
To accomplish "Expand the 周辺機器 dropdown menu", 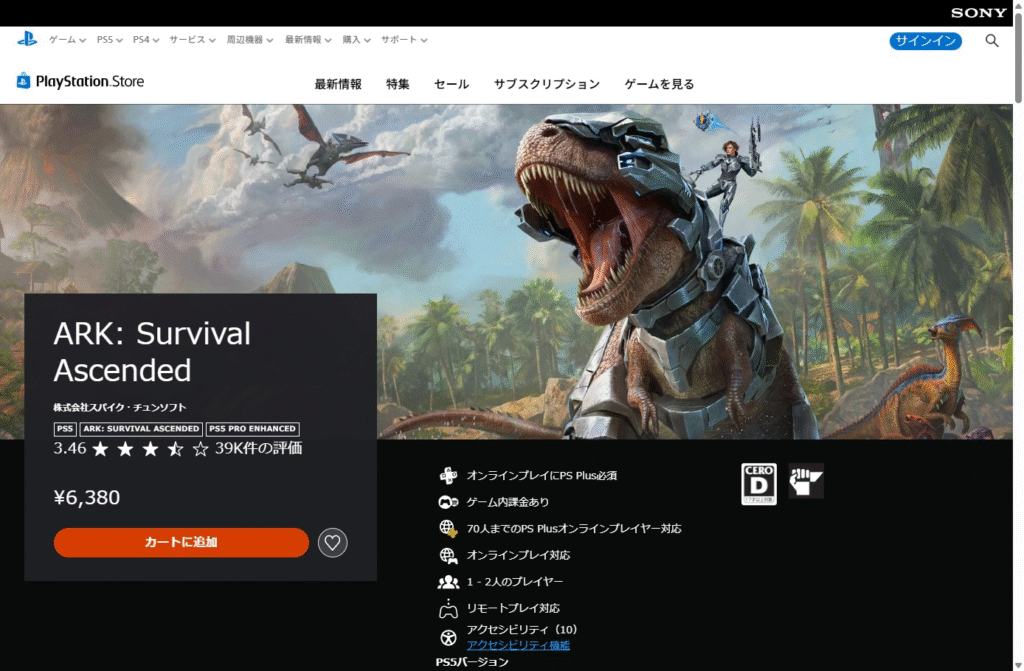I will click(x=250, y=40).
